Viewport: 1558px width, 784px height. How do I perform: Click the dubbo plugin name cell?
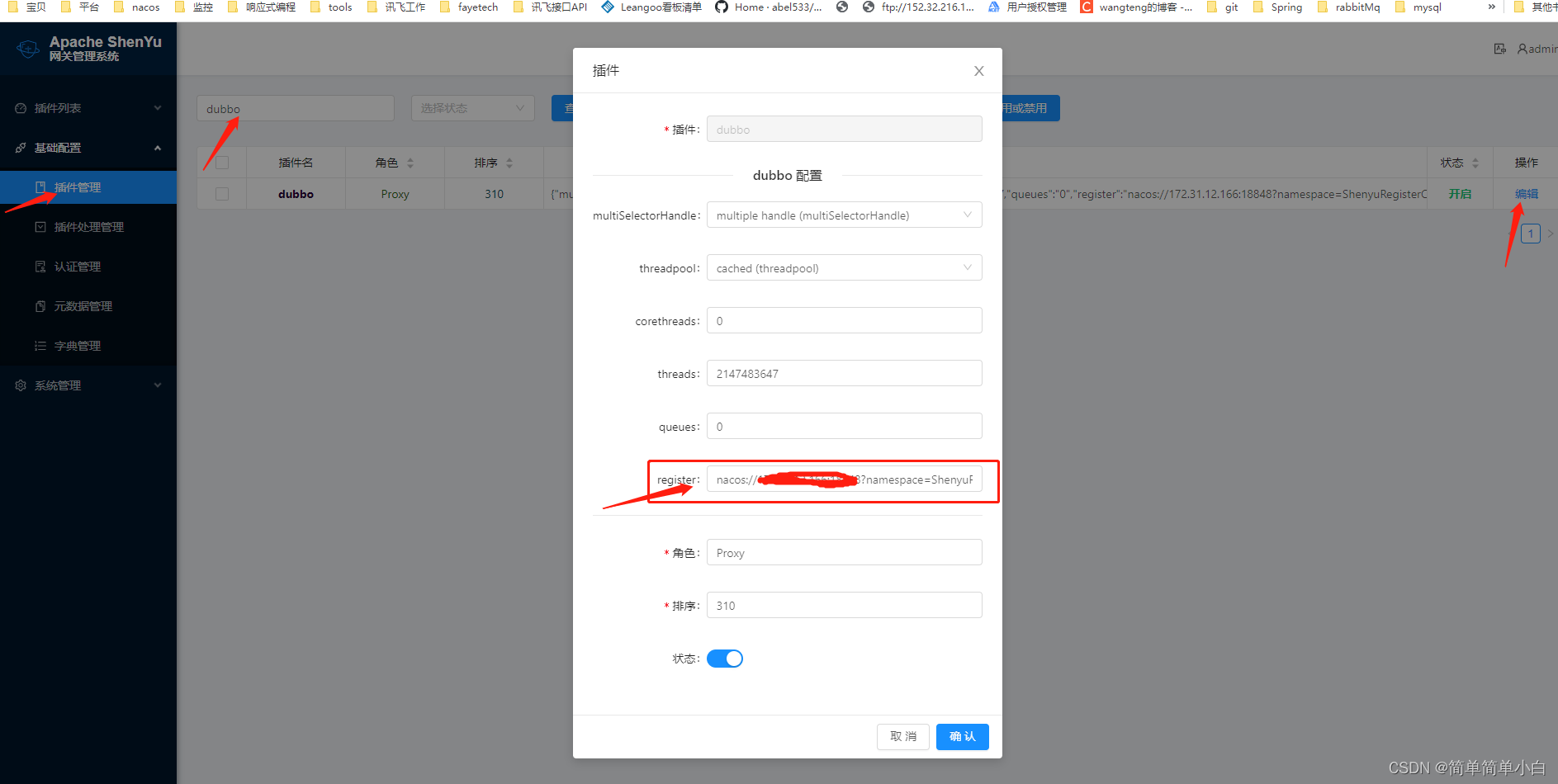(296, 194)
